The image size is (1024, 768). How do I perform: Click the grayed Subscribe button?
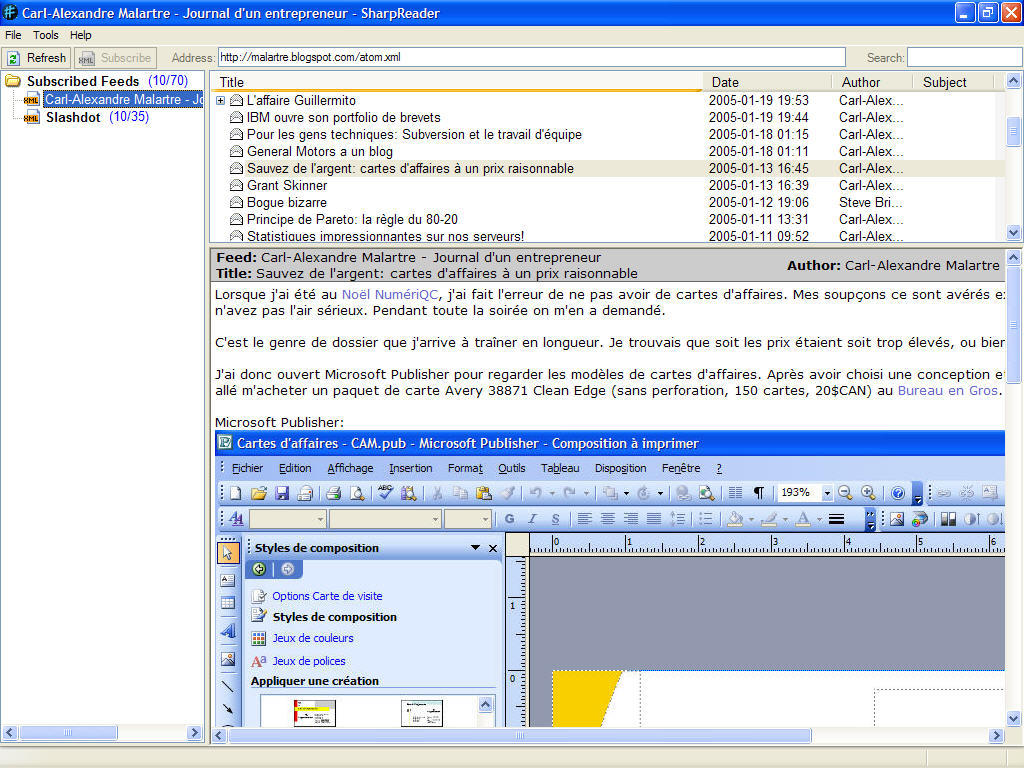pos(115,58)
